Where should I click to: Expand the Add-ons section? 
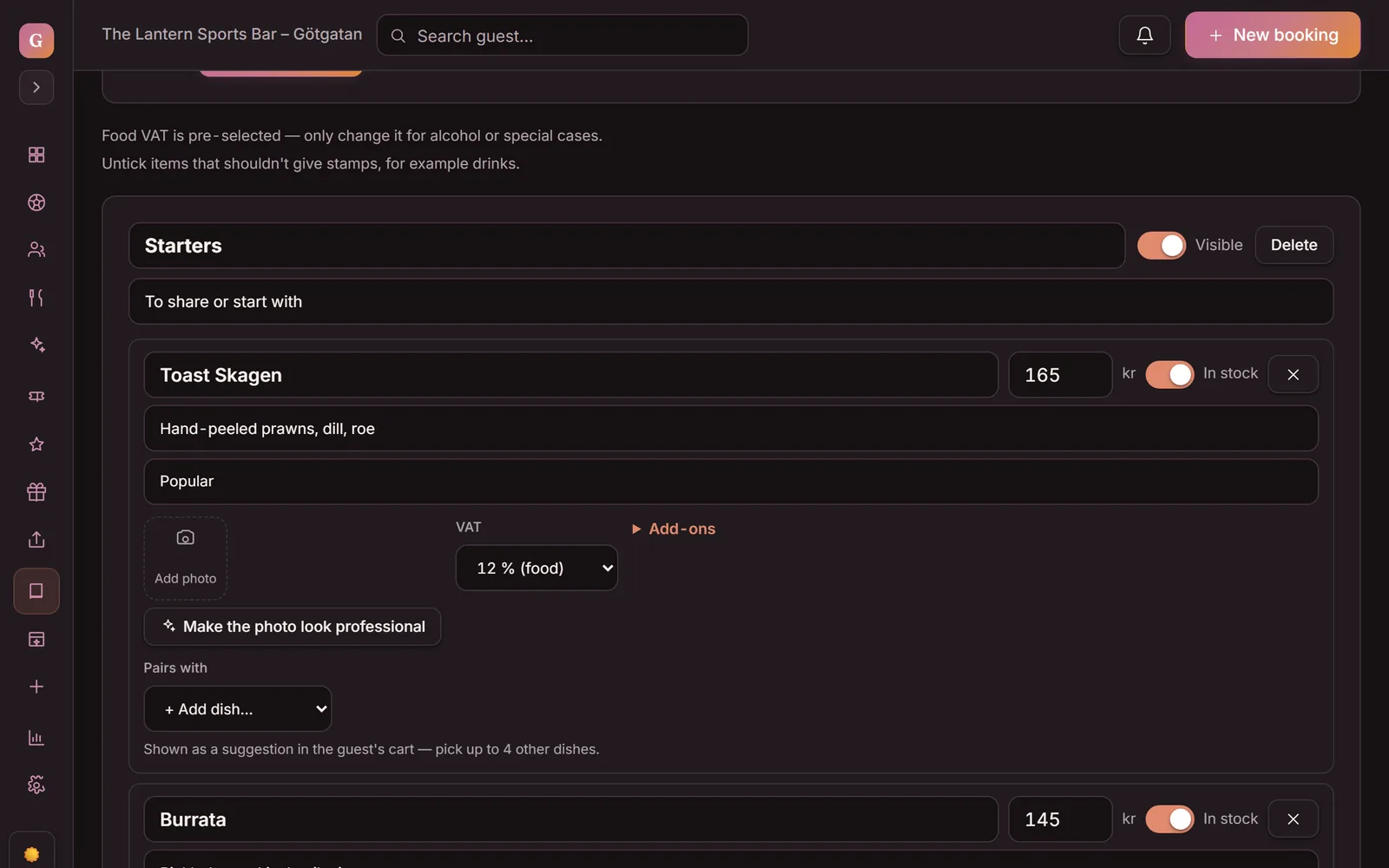click(x=674, y=529)
